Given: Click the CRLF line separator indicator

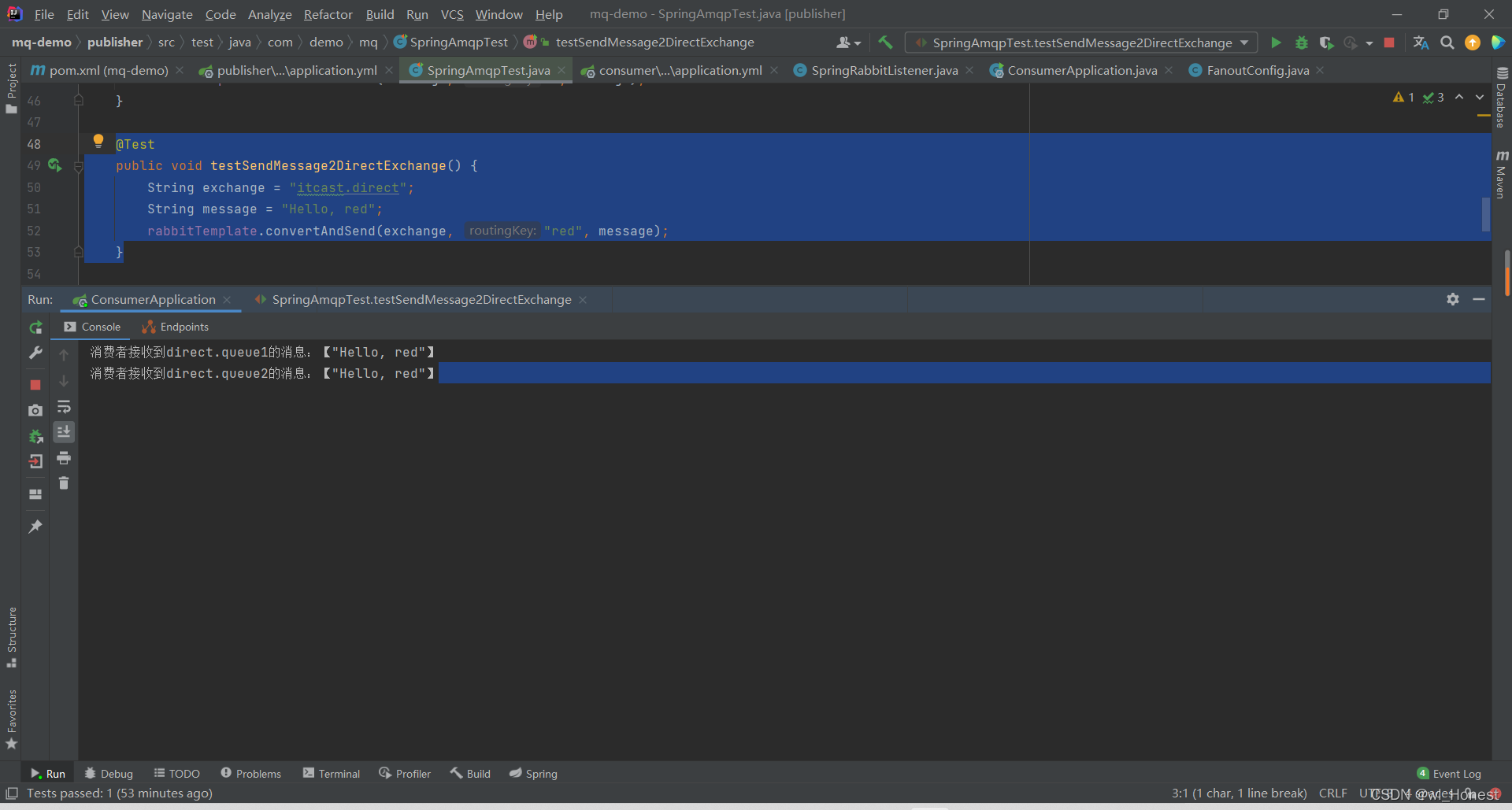Looking at the screenshot, I should click(x=1332, y=793).
